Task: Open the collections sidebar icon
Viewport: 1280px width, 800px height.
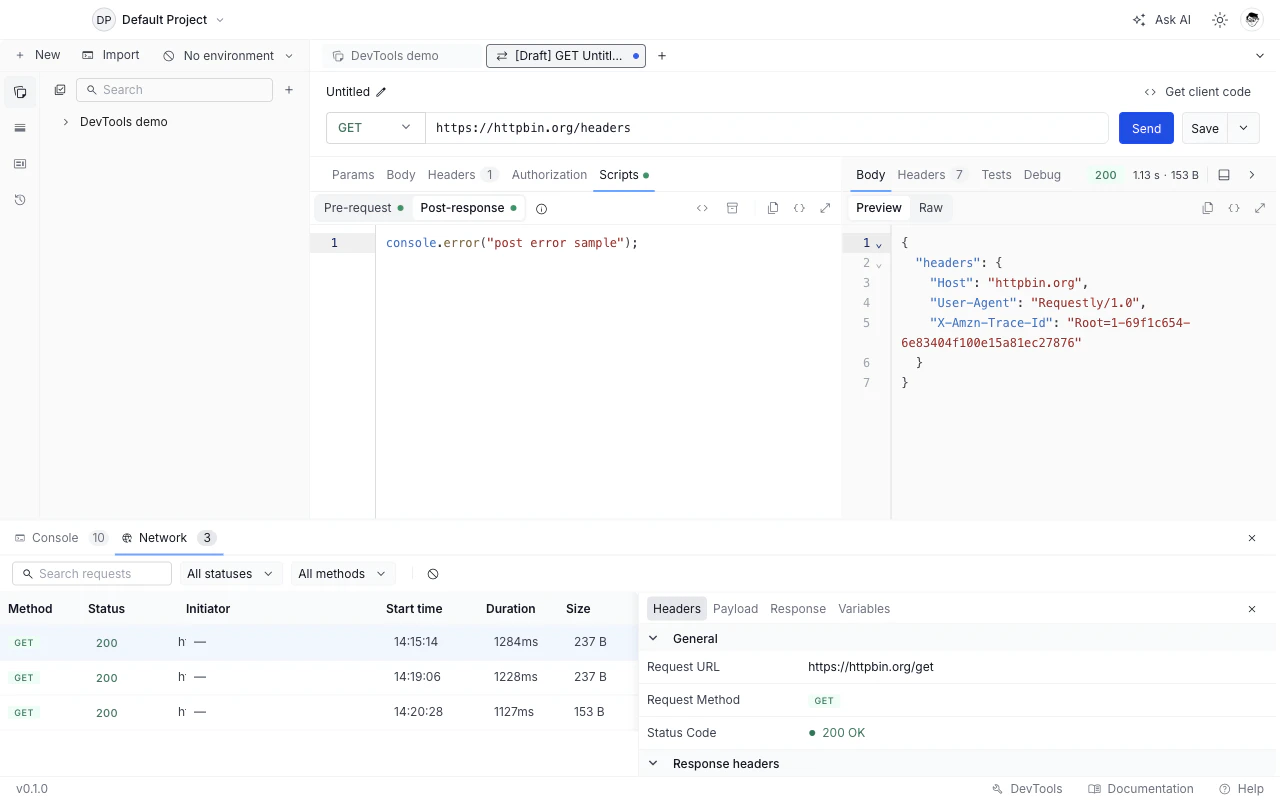Action: click(x=20, y=92)
